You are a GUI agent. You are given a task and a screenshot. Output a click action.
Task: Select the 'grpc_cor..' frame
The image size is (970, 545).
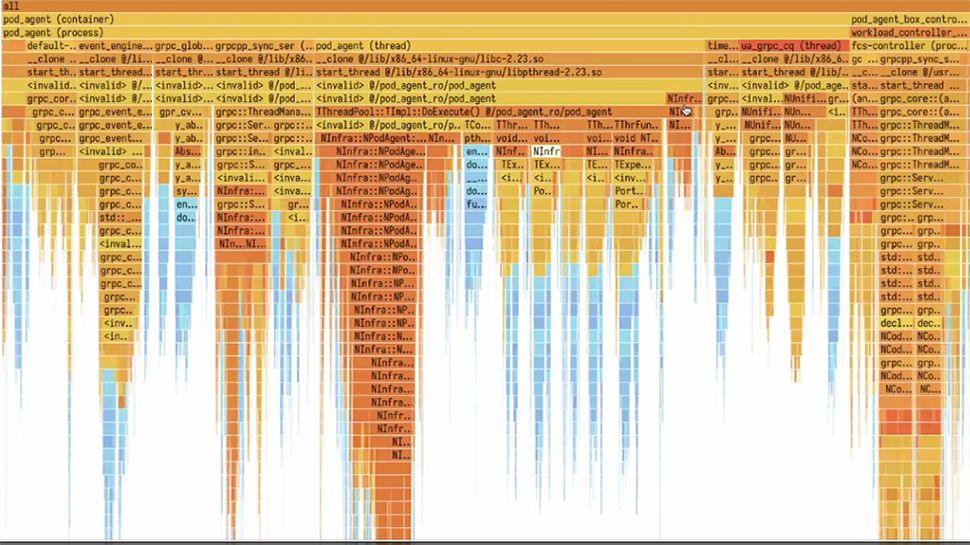(x=51, y=98)
